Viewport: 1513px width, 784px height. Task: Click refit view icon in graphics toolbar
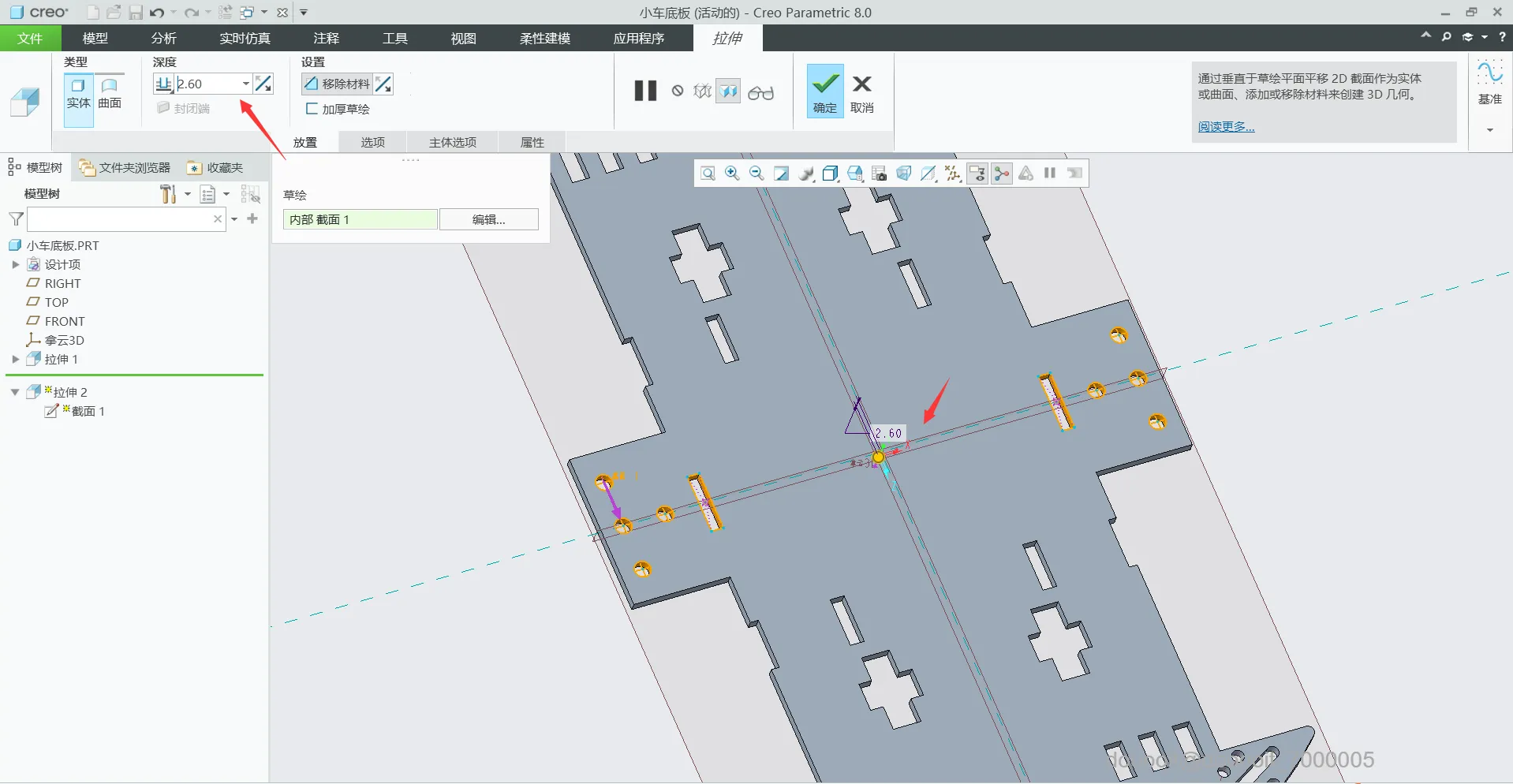(708, 174)
